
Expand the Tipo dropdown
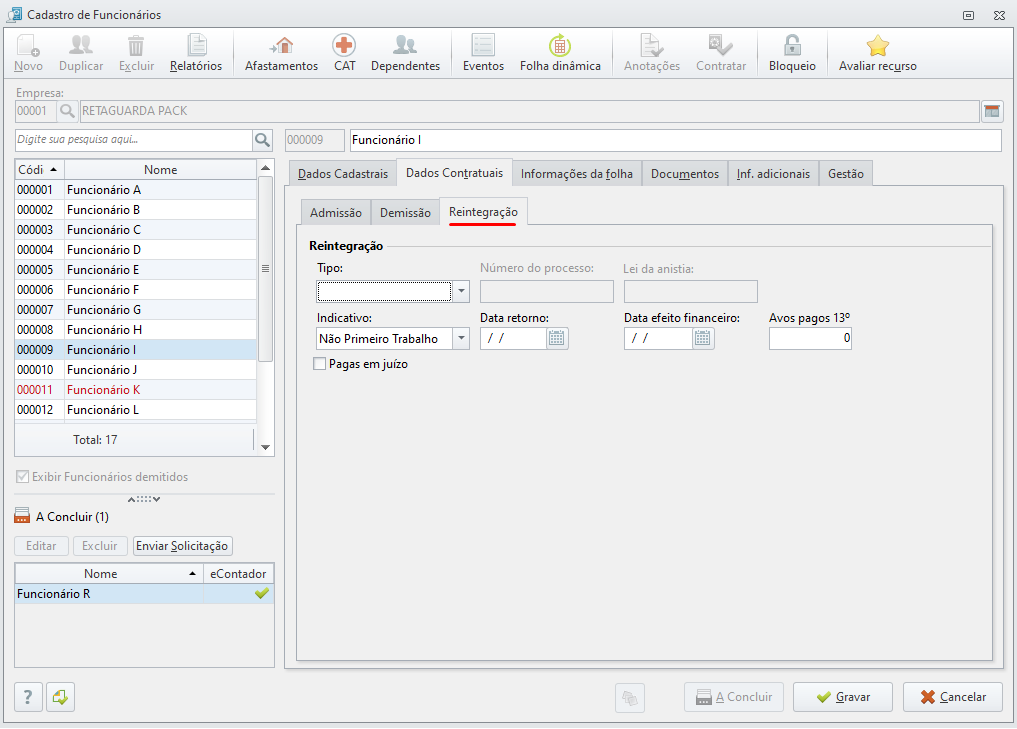click(x=461, y=291)
